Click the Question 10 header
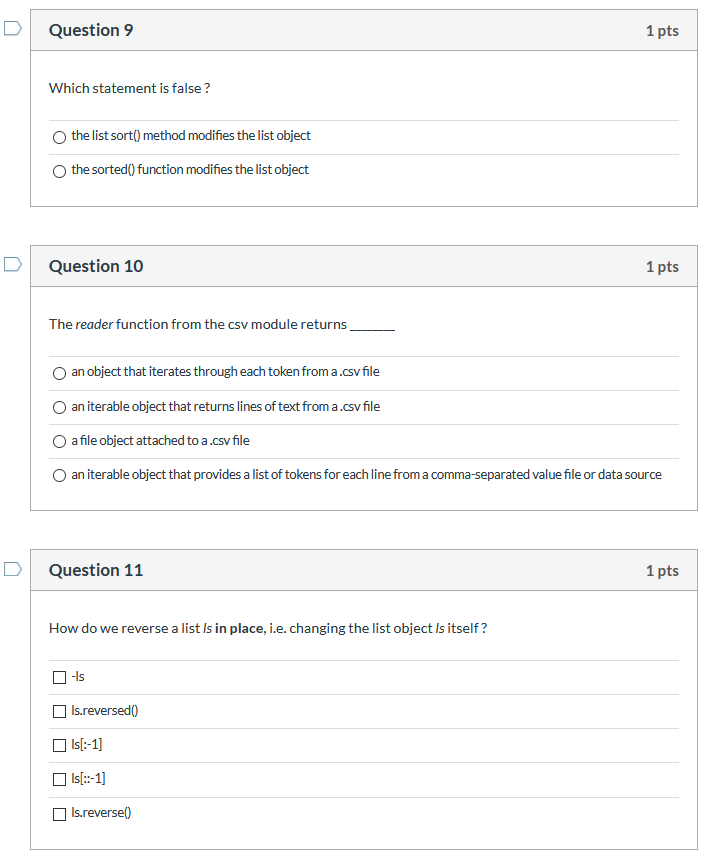Screen dimensions: 720x868 click(x=96, y=266)
